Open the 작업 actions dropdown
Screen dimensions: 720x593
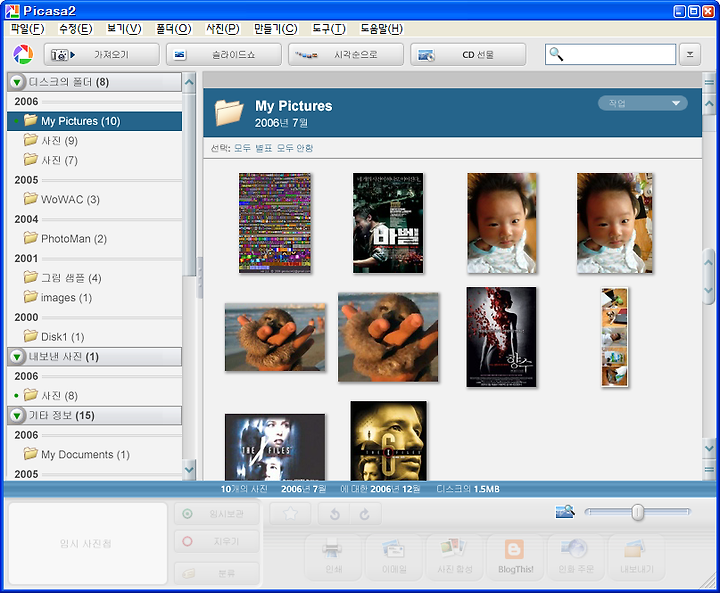click(642, 103)
